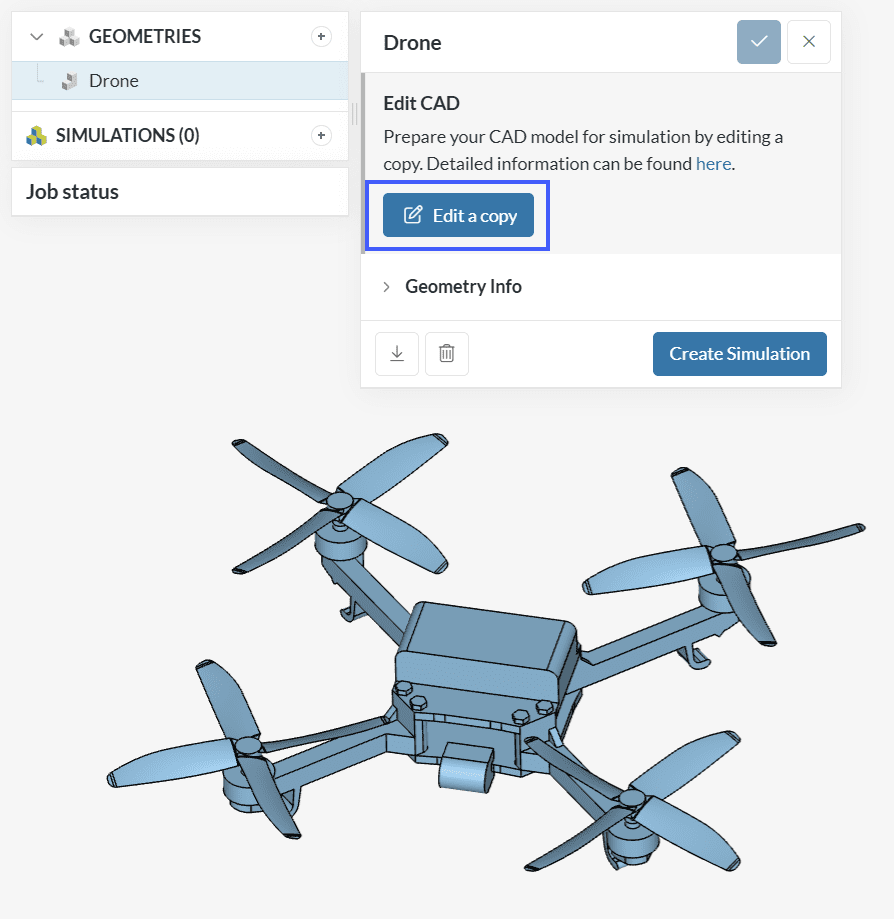Expand the Geometry Info section
894x919 pixels.
[387, 287]
